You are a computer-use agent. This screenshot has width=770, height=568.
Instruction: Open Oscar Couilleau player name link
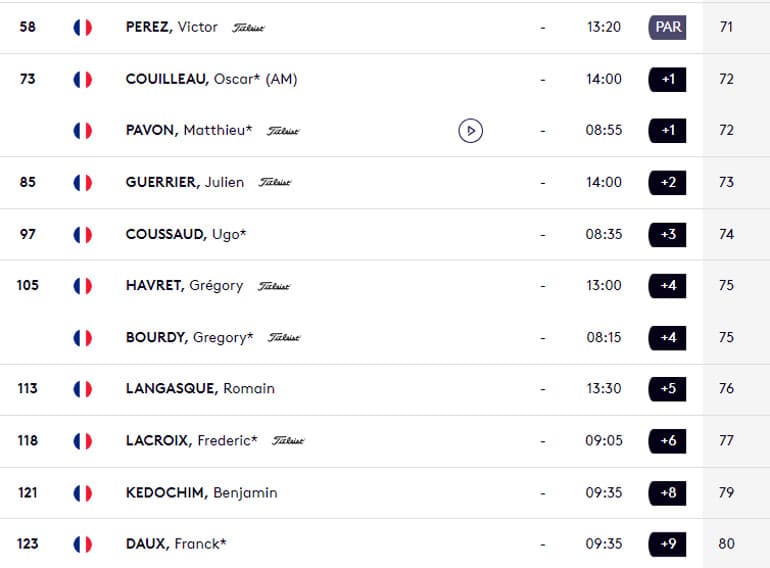(x=212, y=79)
